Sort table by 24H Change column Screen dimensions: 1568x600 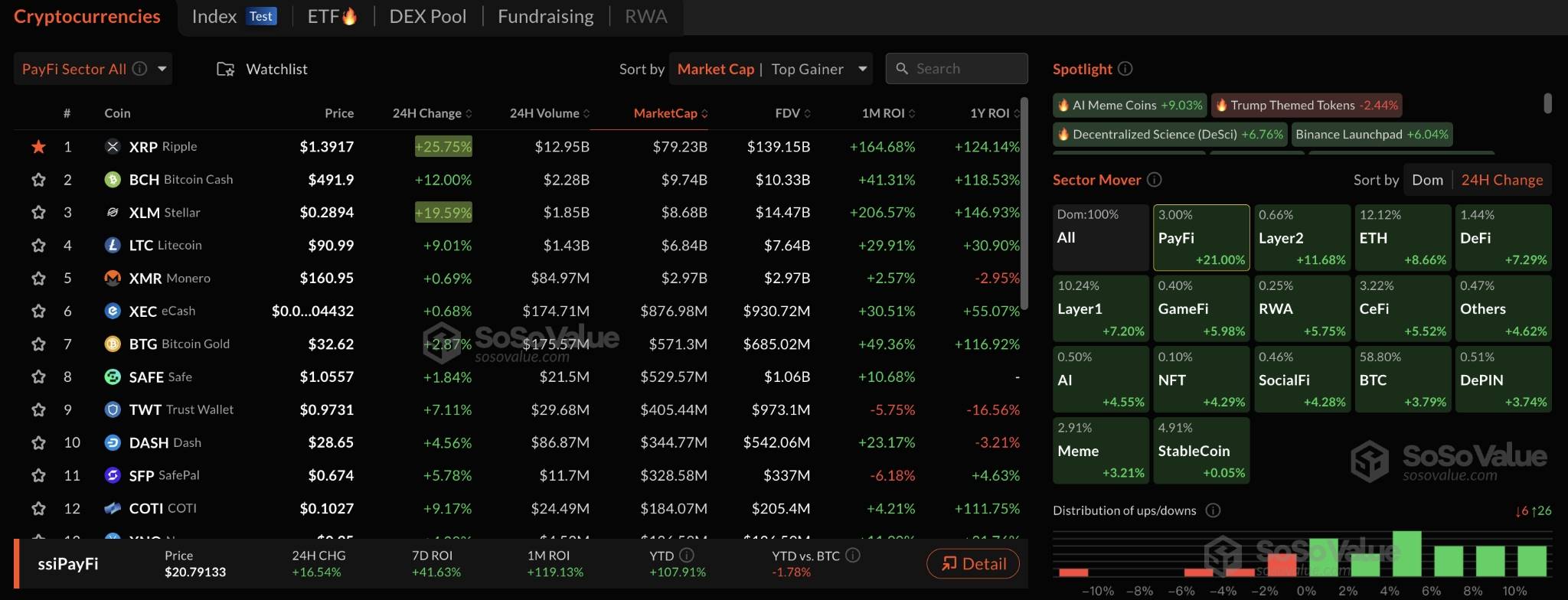432,113
